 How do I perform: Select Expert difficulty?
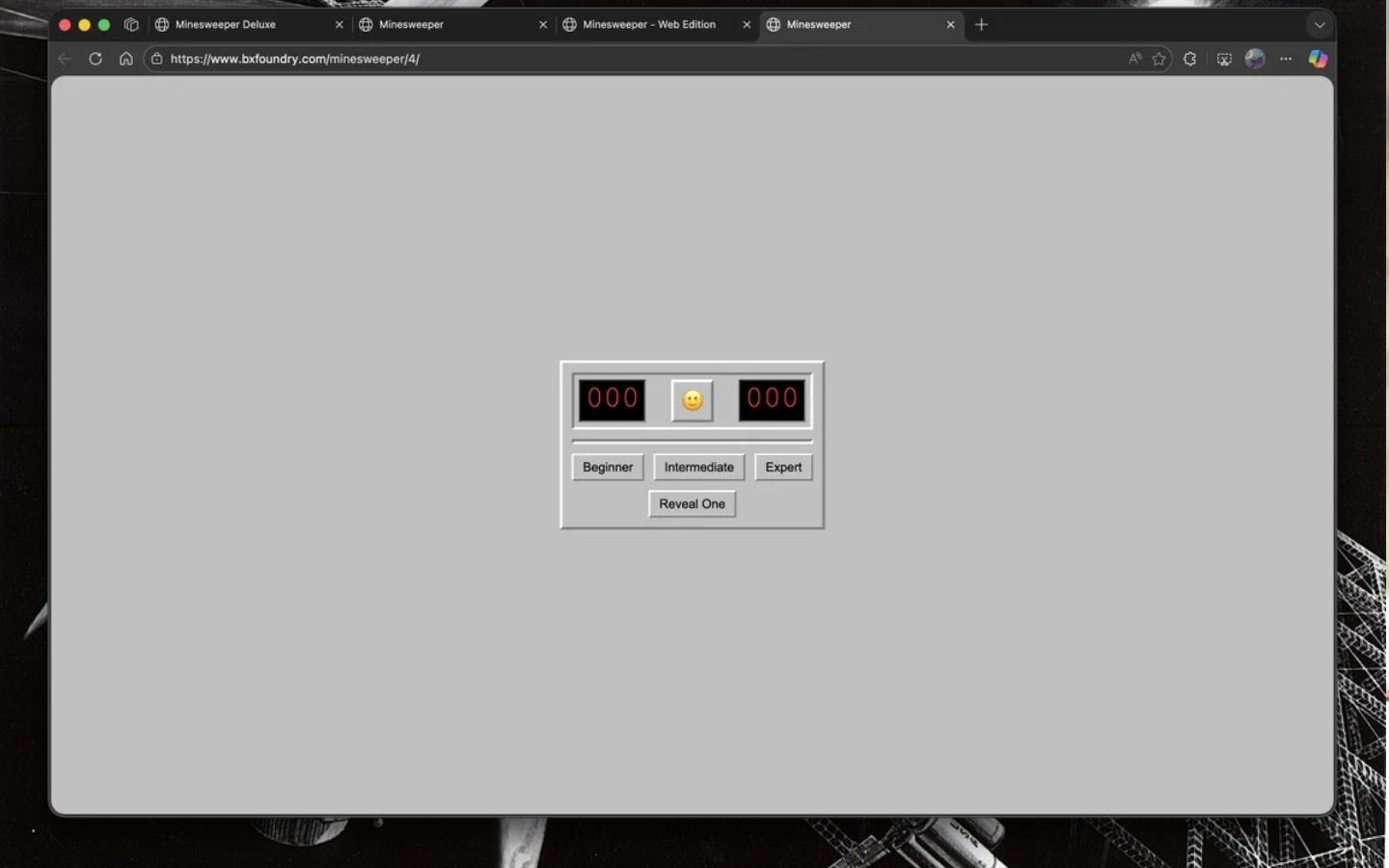783,467
